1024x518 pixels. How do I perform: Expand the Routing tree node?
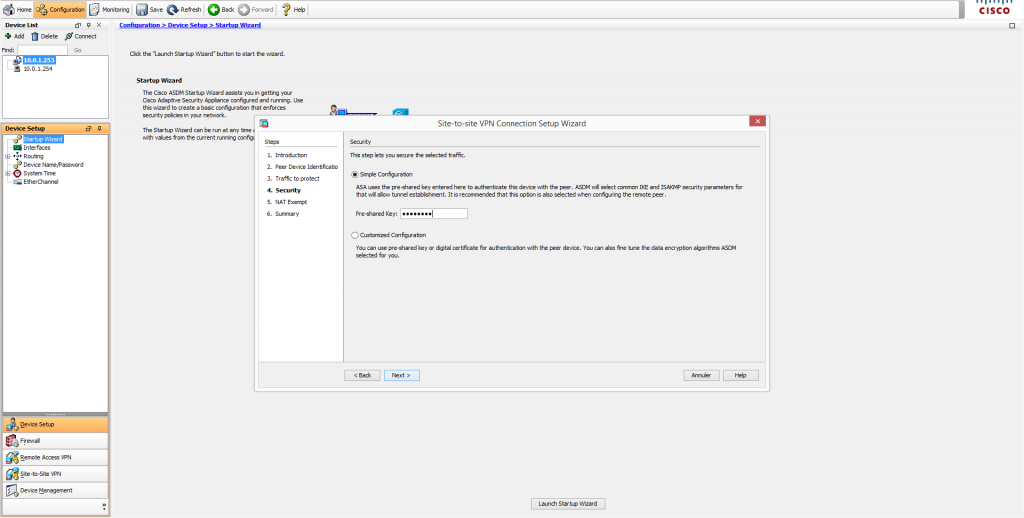pyautogui.click(x=7, y=156)
